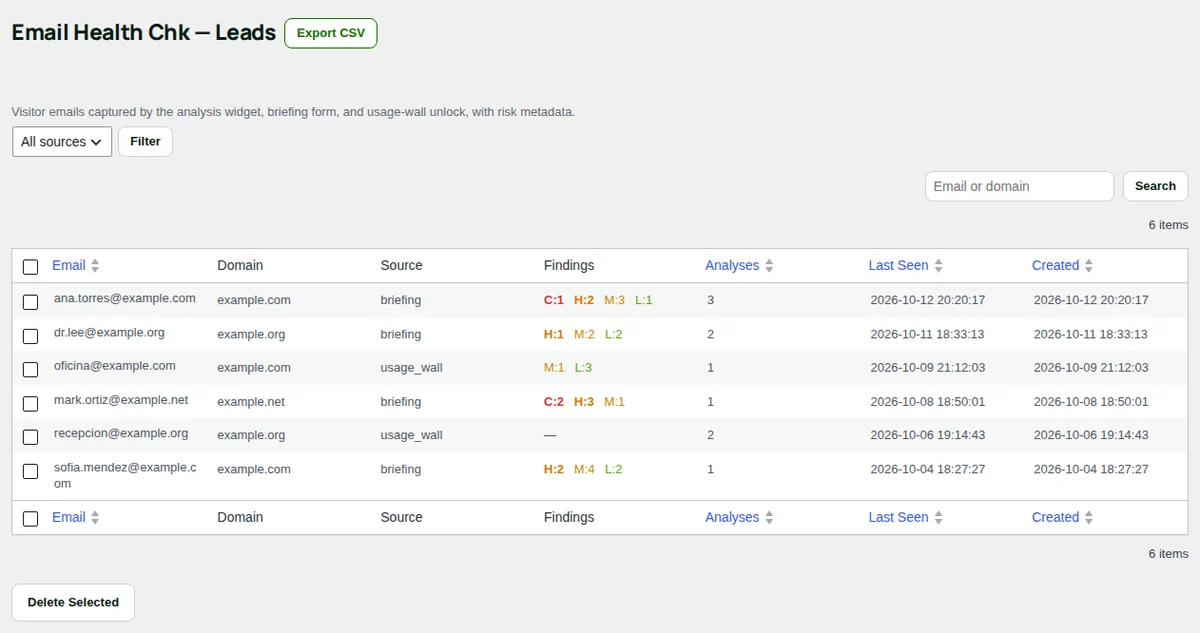This screenshot has height=633, width=1200.
Task: Sort by Email using the table footer link
Action: coord(68,517)
